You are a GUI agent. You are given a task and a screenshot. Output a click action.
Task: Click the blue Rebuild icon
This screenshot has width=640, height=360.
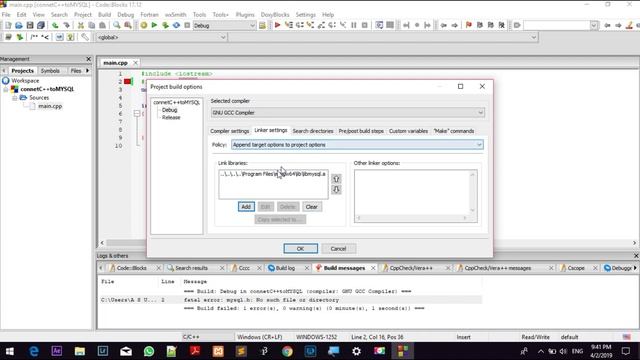point(176,25)
